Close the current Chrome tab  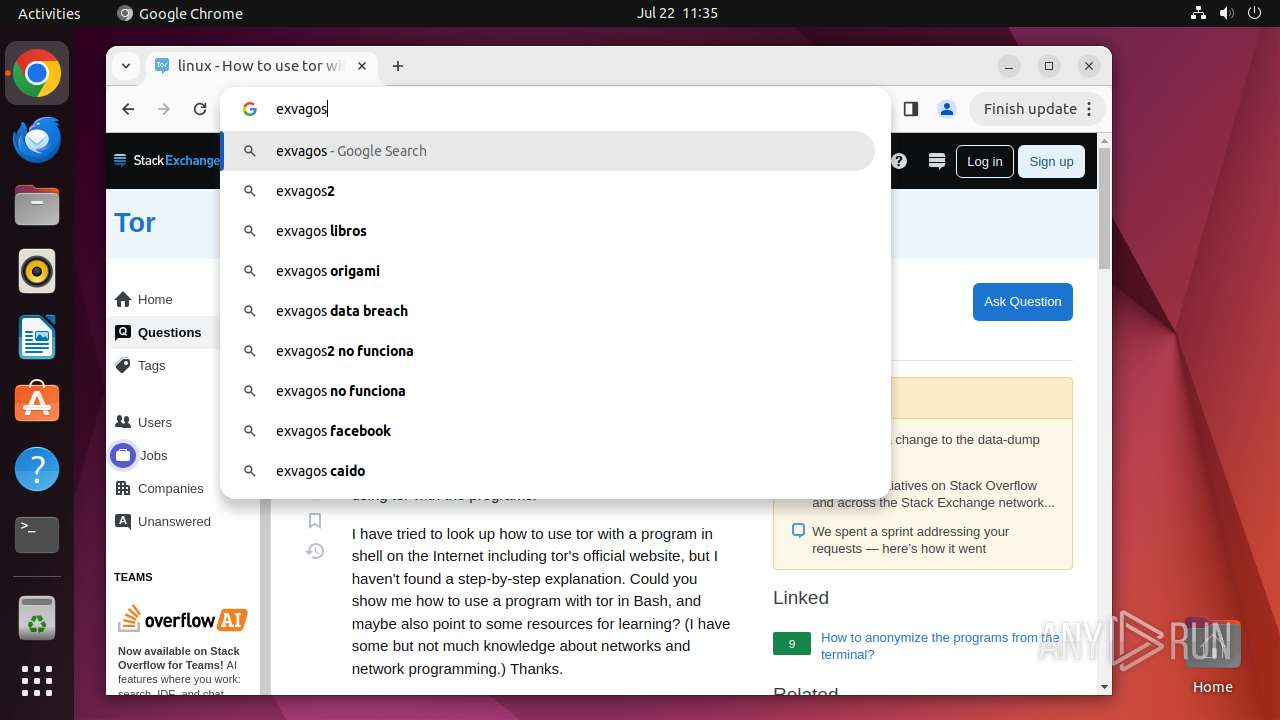click(x=362, y=66)
